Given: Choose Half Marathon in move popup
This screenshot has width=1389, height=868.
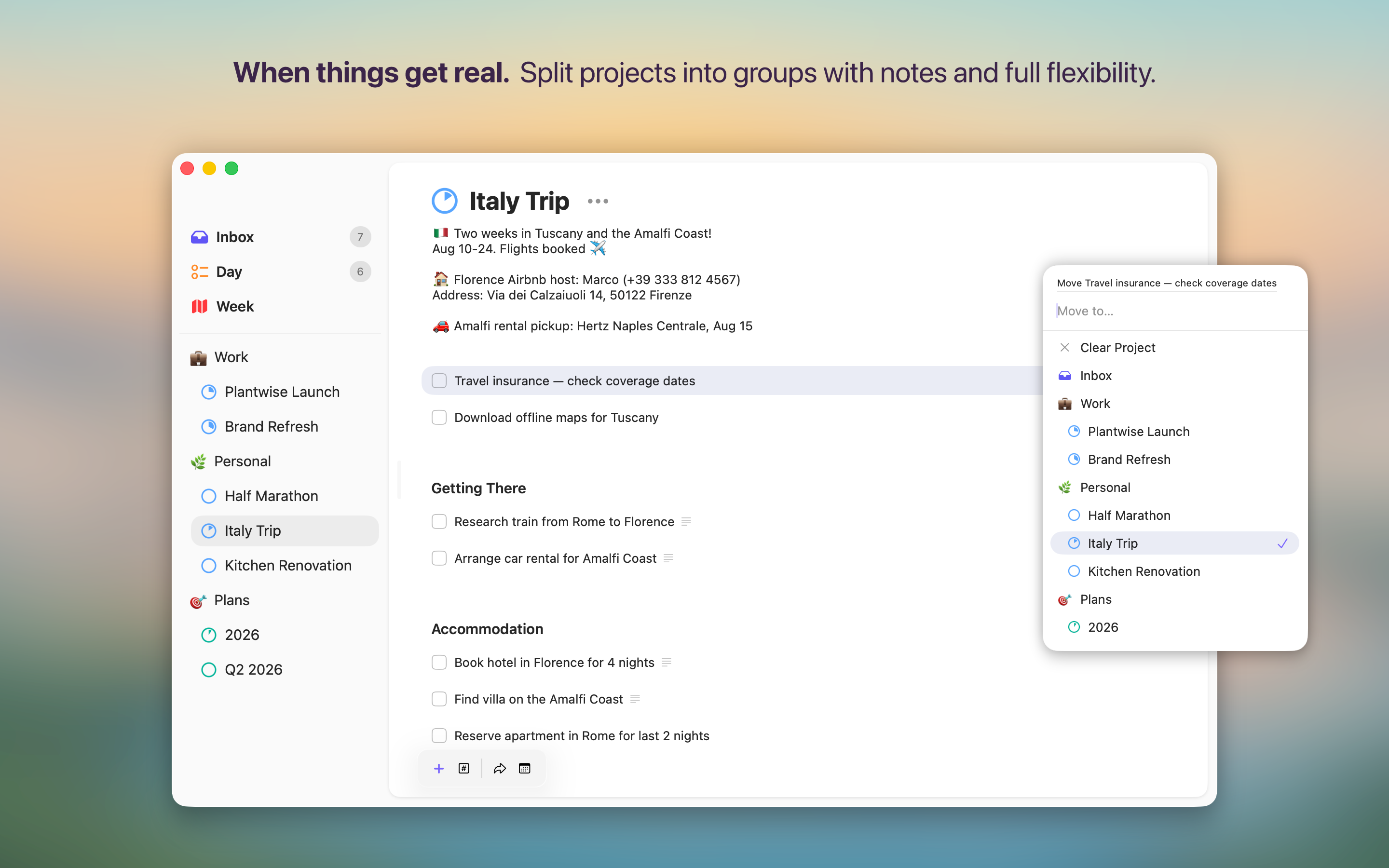Looking at the screenshot, I should coord(1174,515).
